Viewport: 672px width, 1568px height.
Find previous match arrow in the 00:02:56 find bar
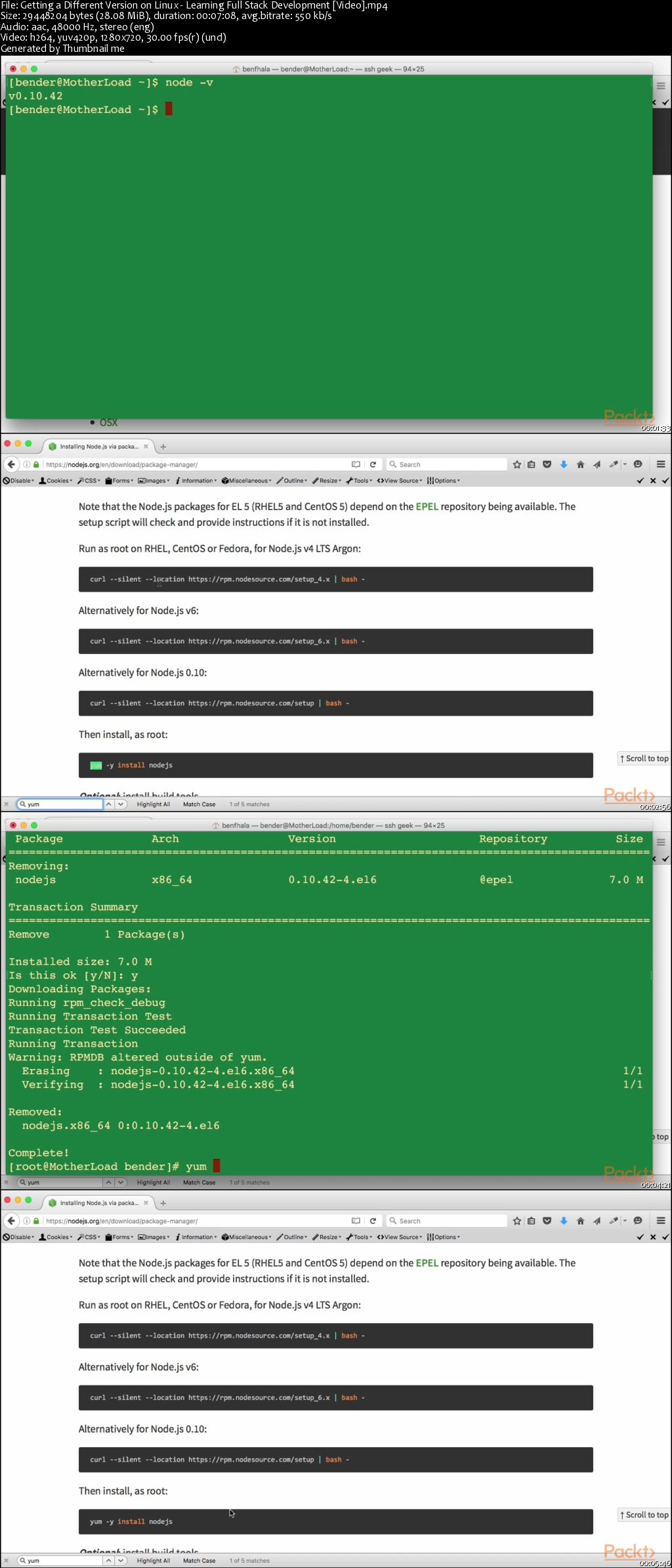[x=109, y=804]
